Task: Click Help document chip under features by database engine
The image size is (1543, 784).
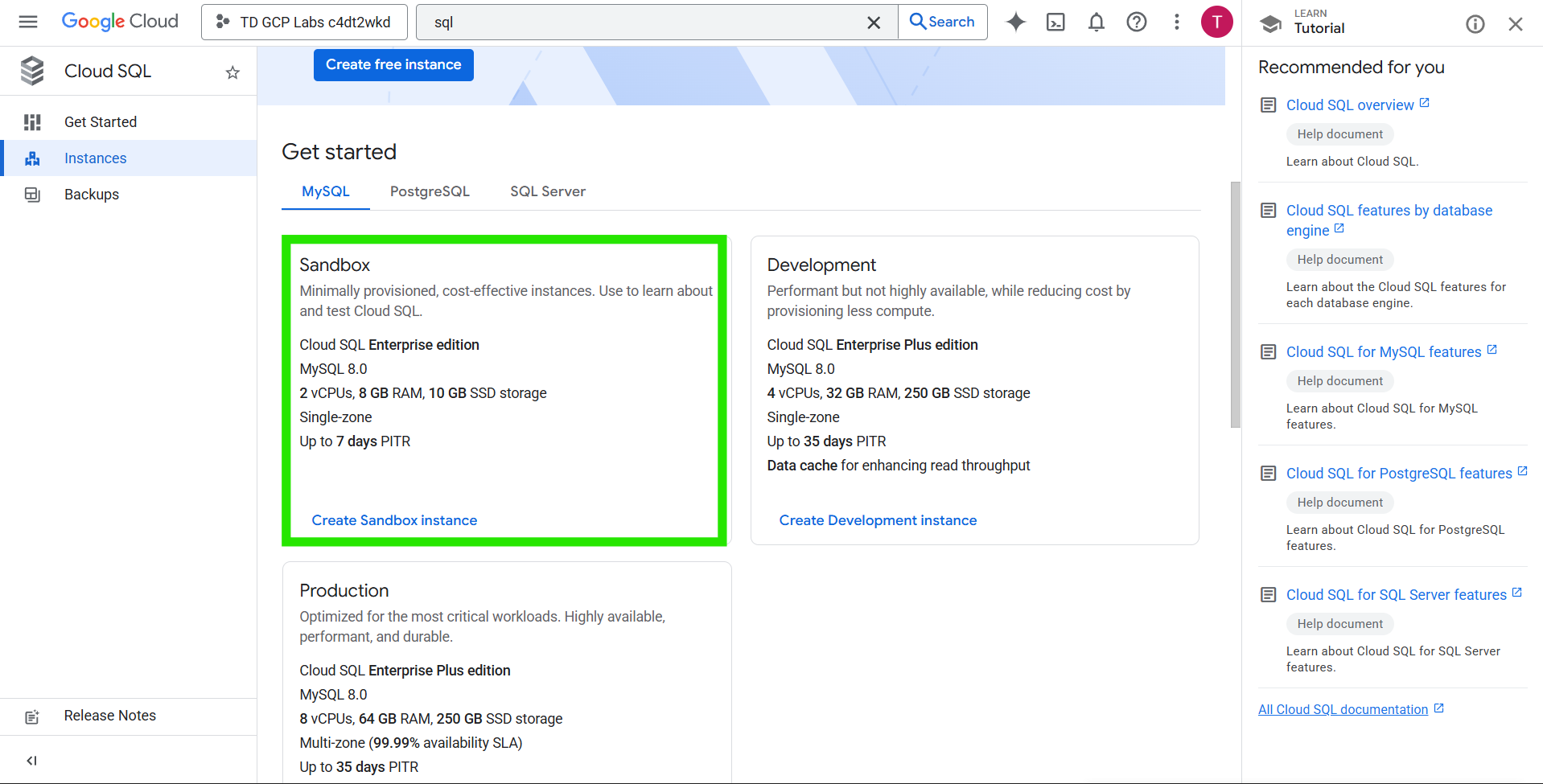Action: click(1340, 260)
